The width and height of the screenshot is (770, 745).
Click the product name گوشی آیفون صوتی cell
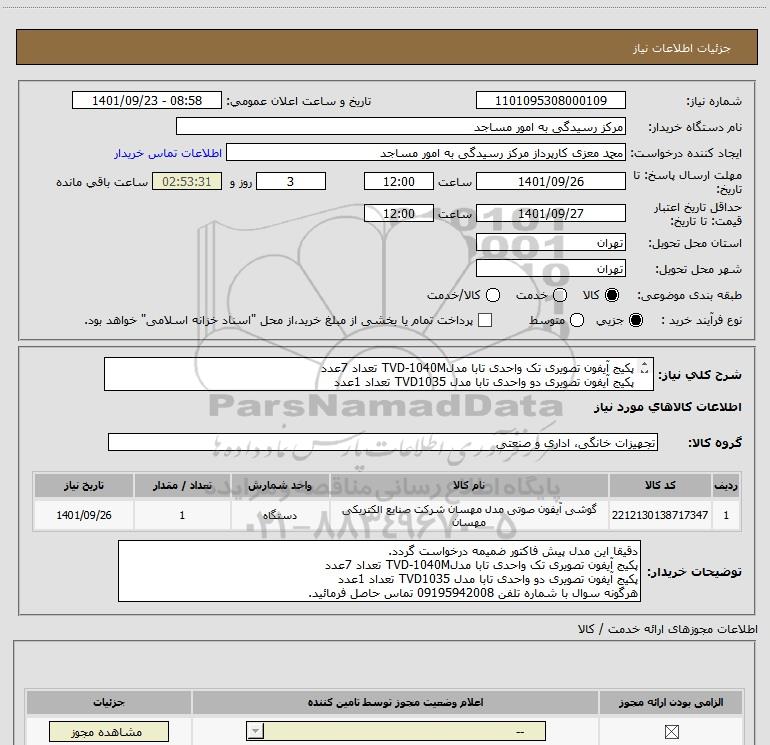[469, 515]
